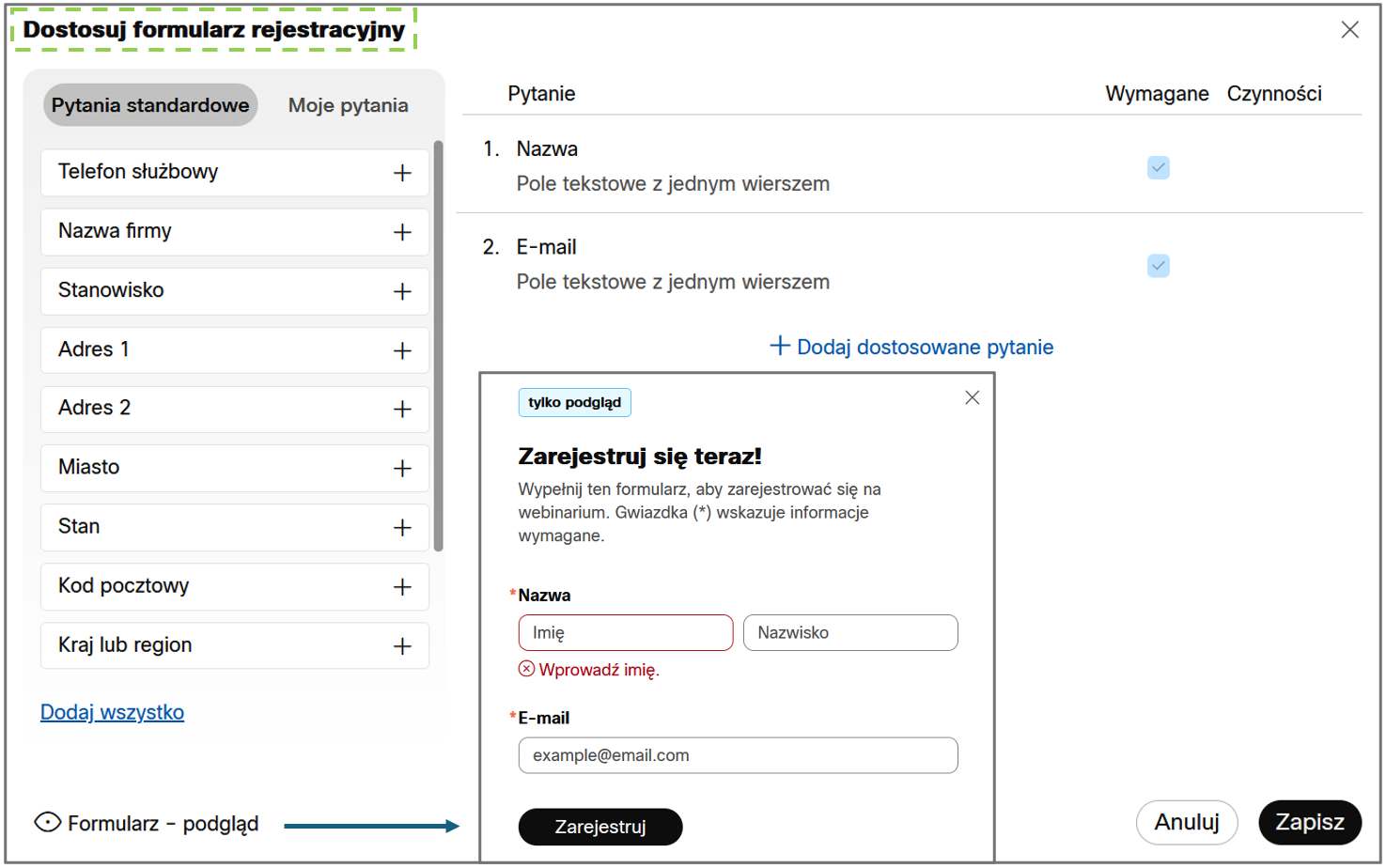Click plus icon for Kraj lub region

click(x=402, y=646)
